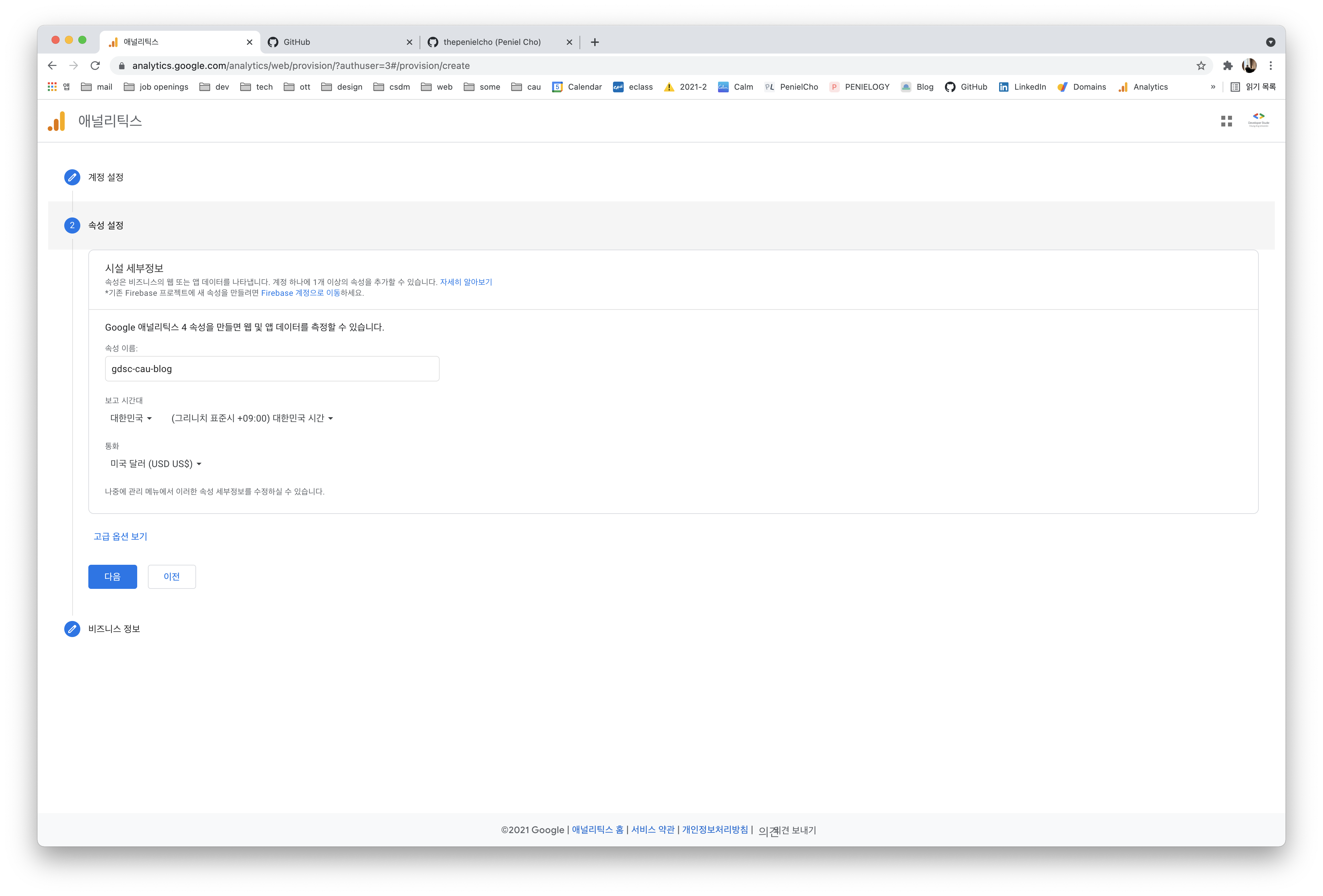Open the 미국 달러 currency dropdown
1323x896 pixels.
[x=155, y=464]
